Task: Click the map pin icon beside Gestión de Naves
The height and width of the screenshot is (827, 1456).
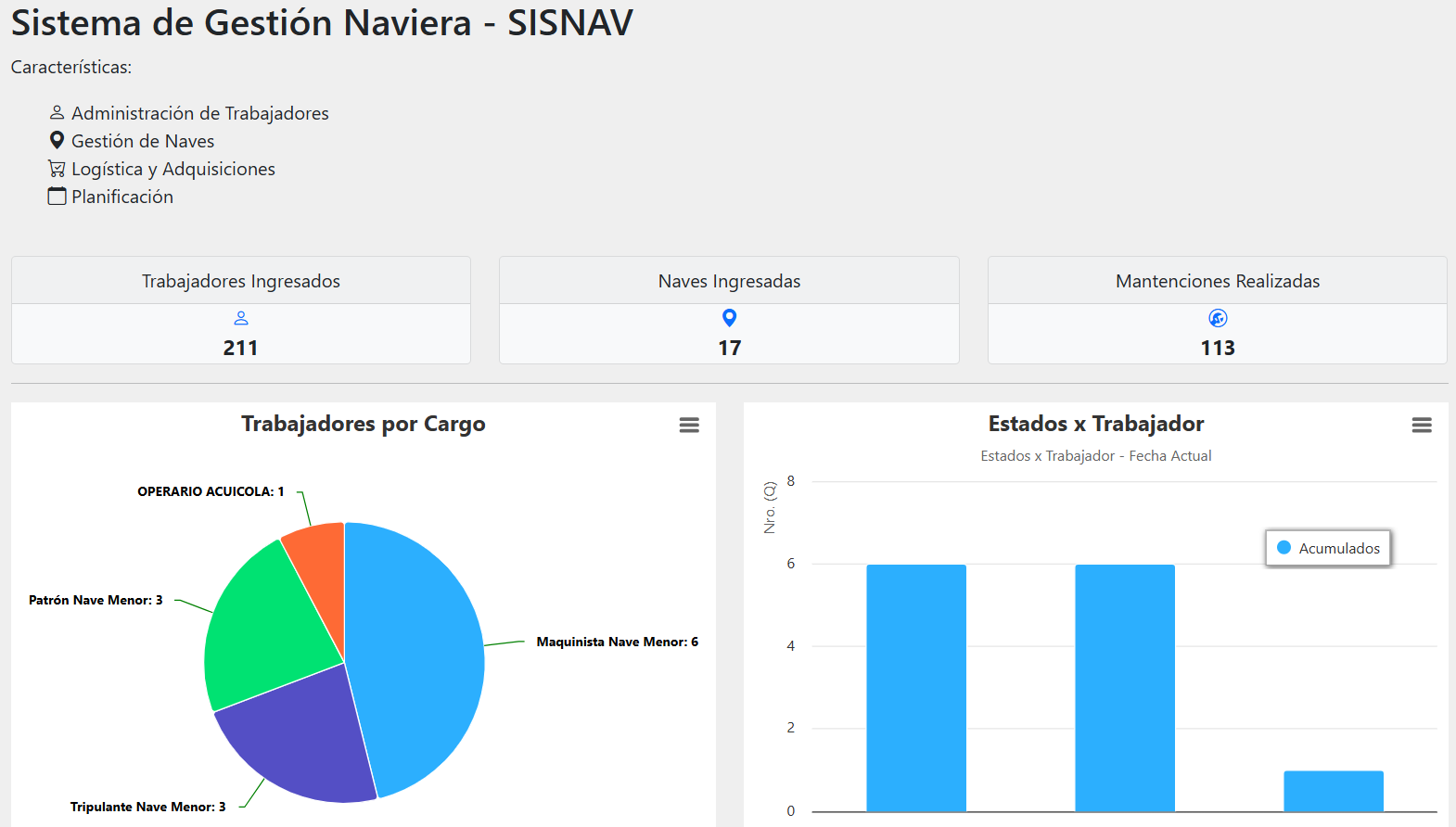Action: coord(57,141)
